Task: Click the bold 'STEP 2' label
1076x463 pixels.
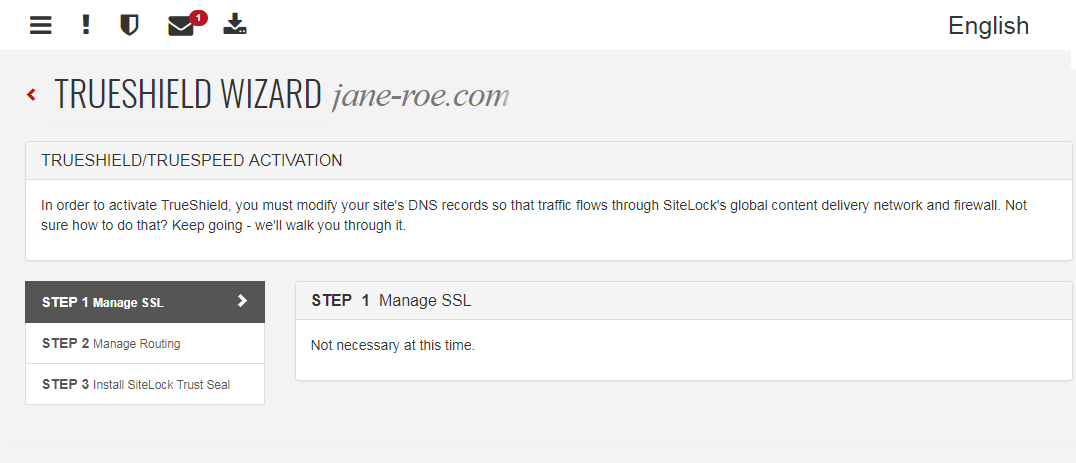Action: pyautogui.click(x=65, y=343)
